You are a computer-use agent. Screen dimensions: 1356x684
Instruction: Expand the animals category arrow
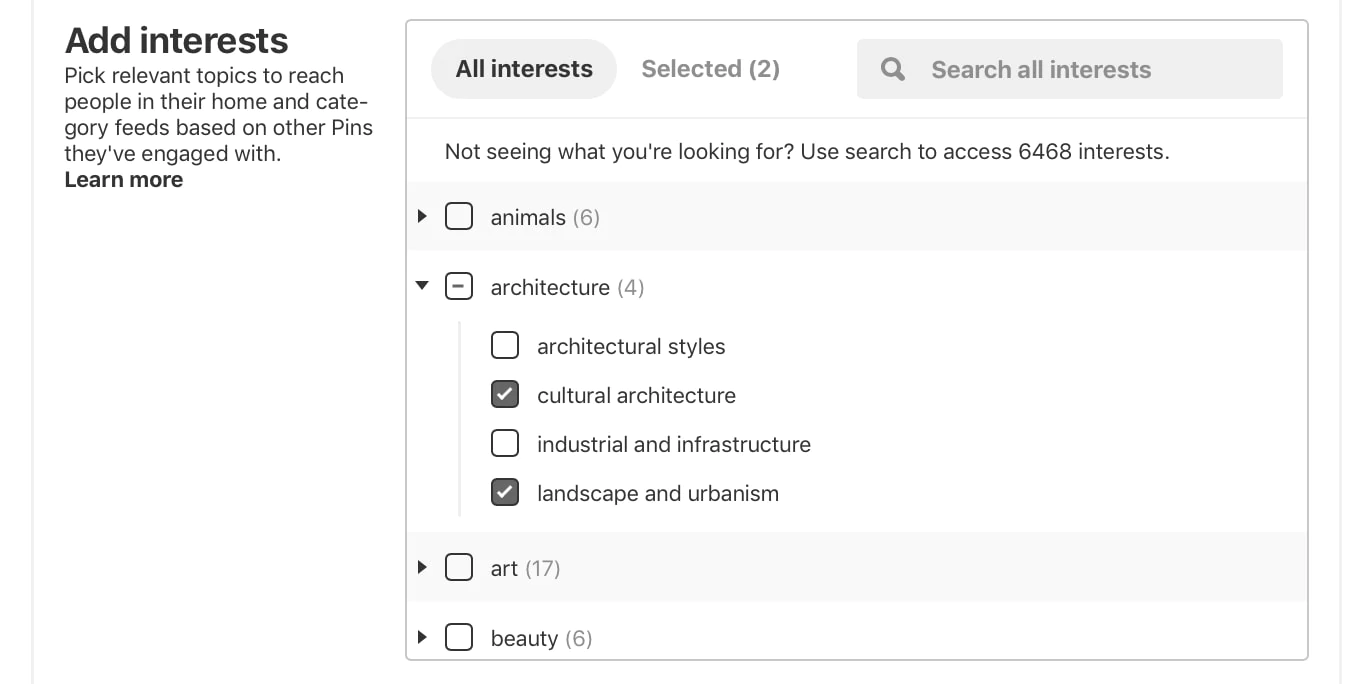pyautogui.click(x=422, y=216)
